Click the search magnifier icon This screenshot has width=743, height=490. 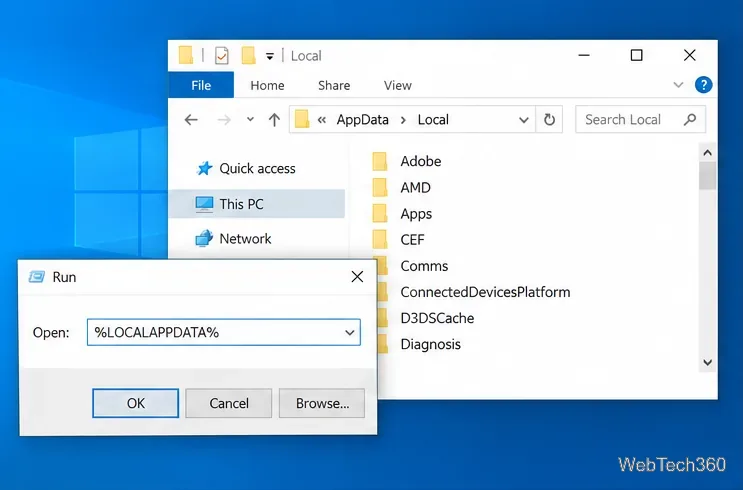tap(690, 119)
